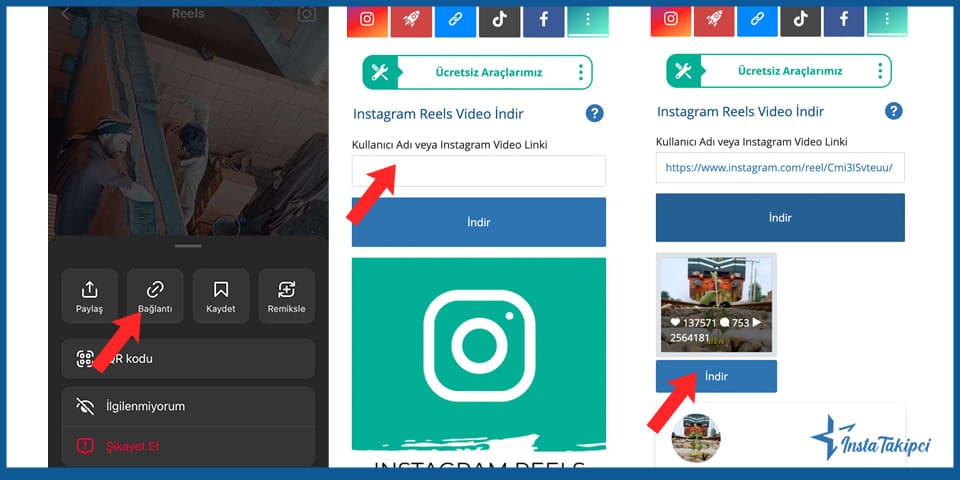This screenshot has width=960, height=480.
Task: Click the Reels title in the header
Action: 188,13
